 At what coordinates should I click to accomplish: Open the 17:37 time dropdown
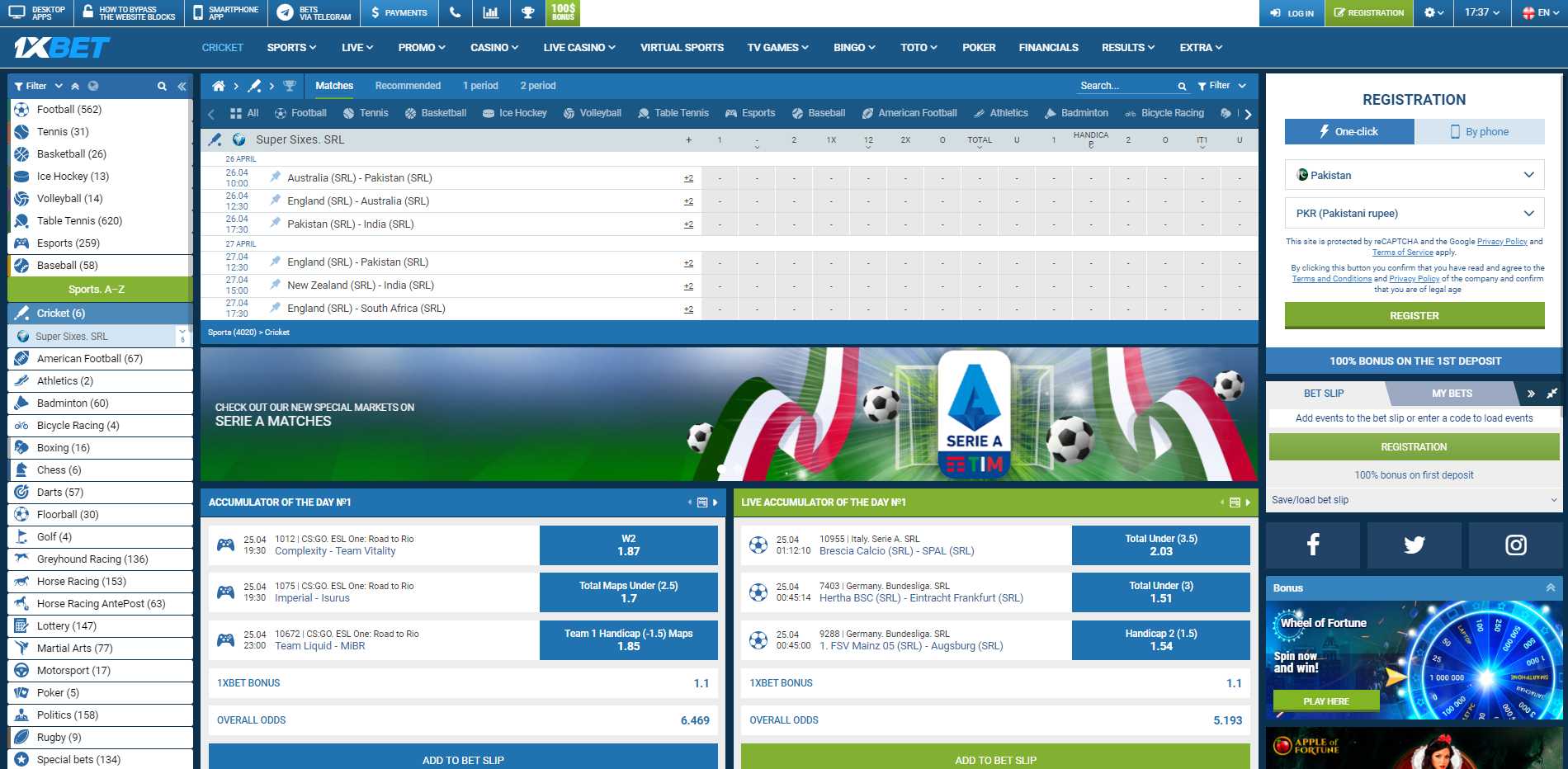(1482, 12)
